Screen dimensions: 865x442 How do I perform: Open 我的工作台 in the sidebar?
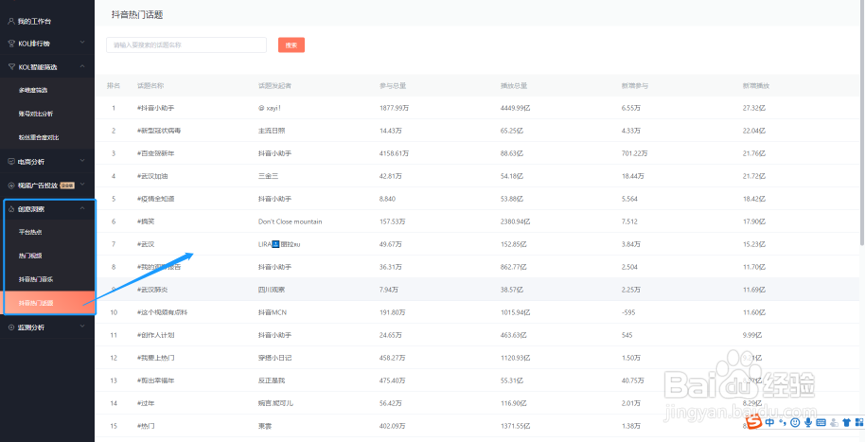pyautogui.click(x=34, y=22)
